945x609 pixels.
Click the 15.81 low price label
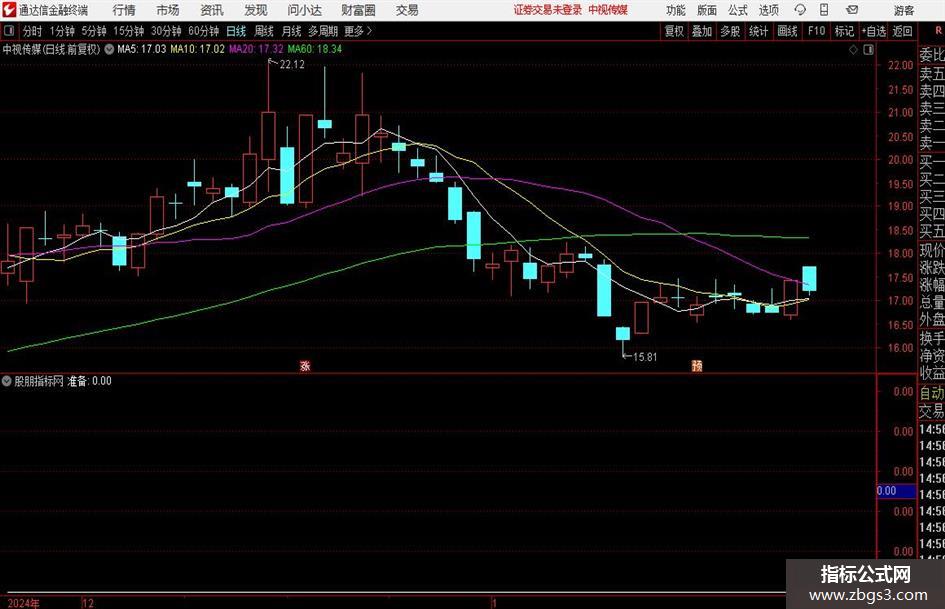645,357
